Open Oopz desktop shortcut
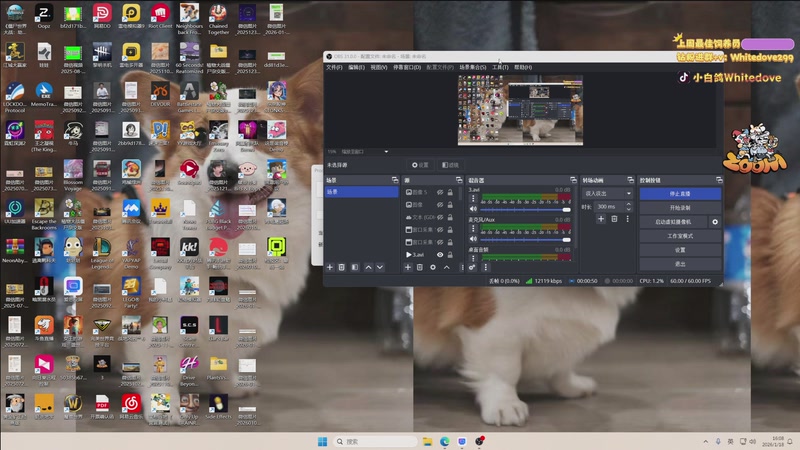This screenshot has width=800, height=450. (44, 16)
